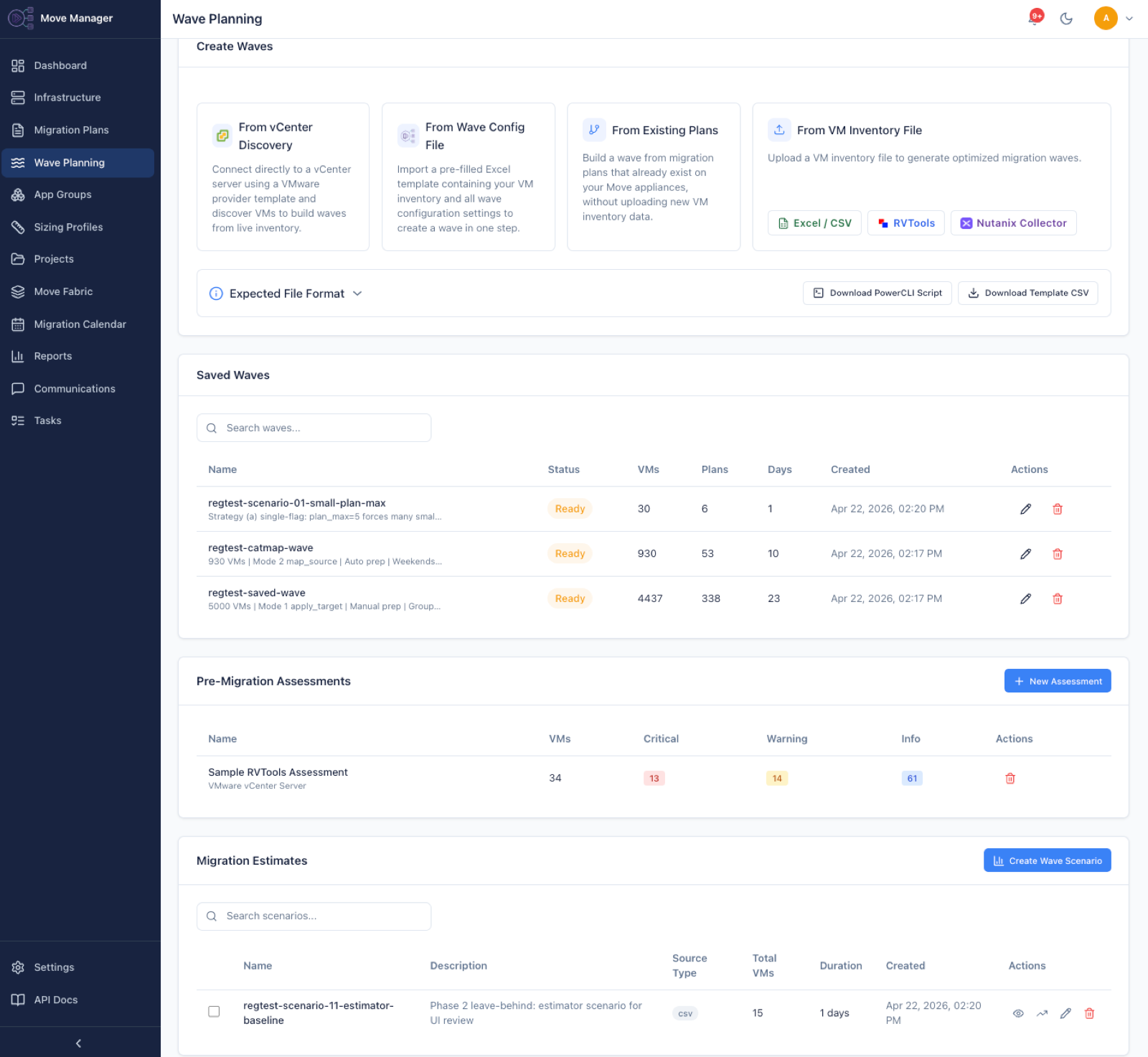The image size is (1148, 1057).
Task: Click the Settings gear icon
Action: click(18, 967)
